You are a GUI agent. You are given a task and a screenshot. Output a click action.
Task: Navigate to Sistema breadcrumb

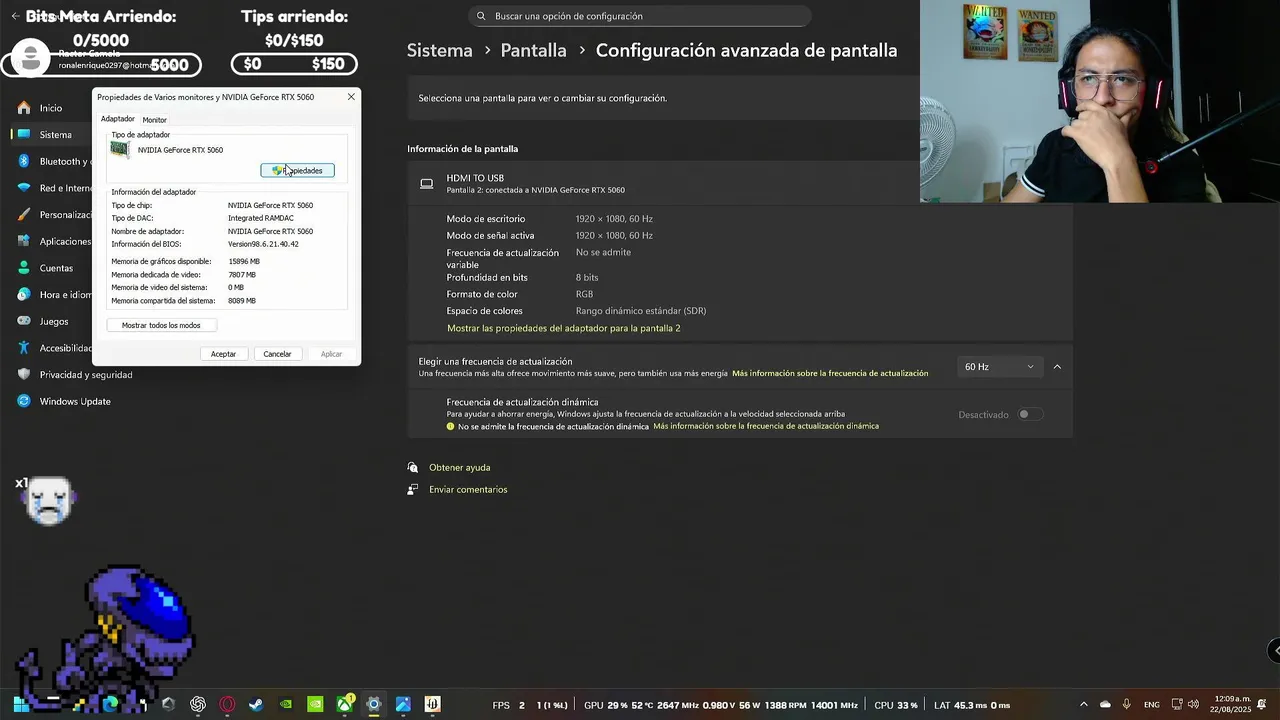click(x=439, y=50)
